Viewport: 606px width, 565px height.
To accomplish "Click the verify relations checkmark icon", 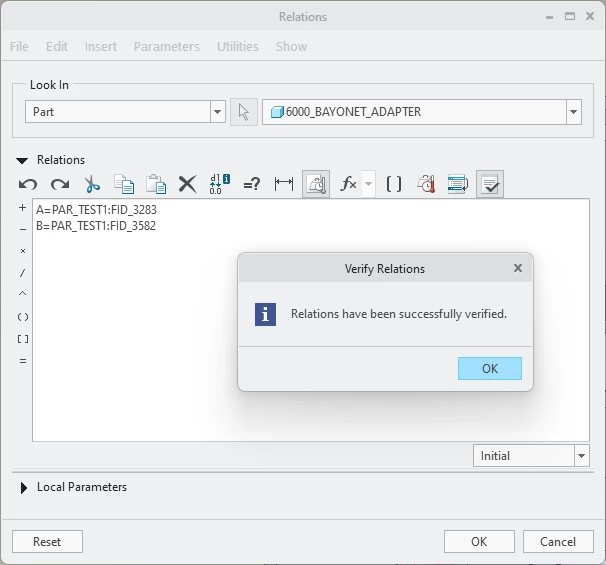I will pos(490,184).
